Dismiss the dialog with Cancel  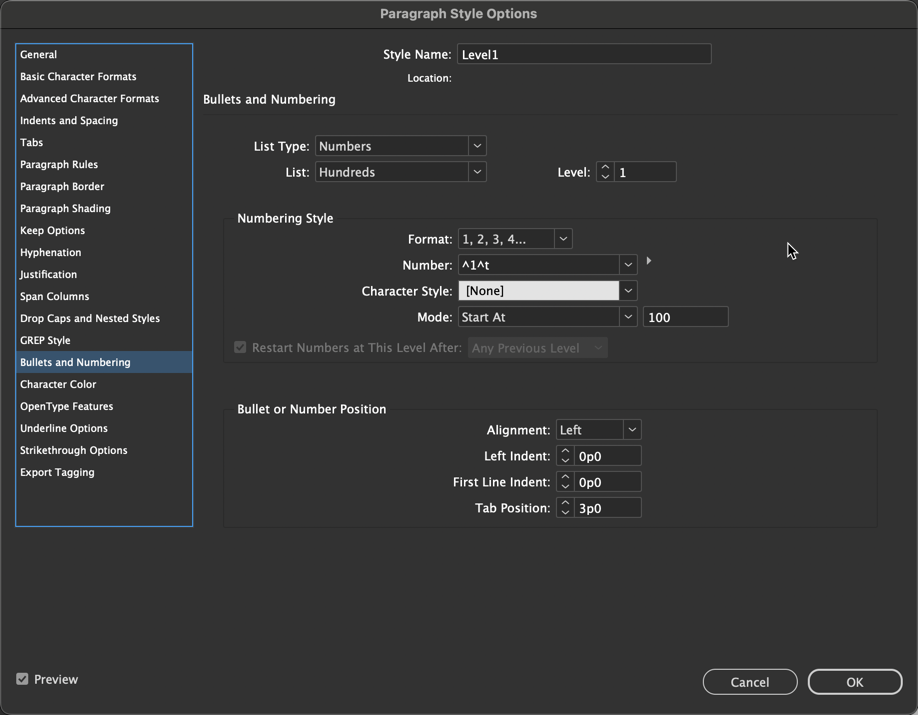tap(750, 682)
